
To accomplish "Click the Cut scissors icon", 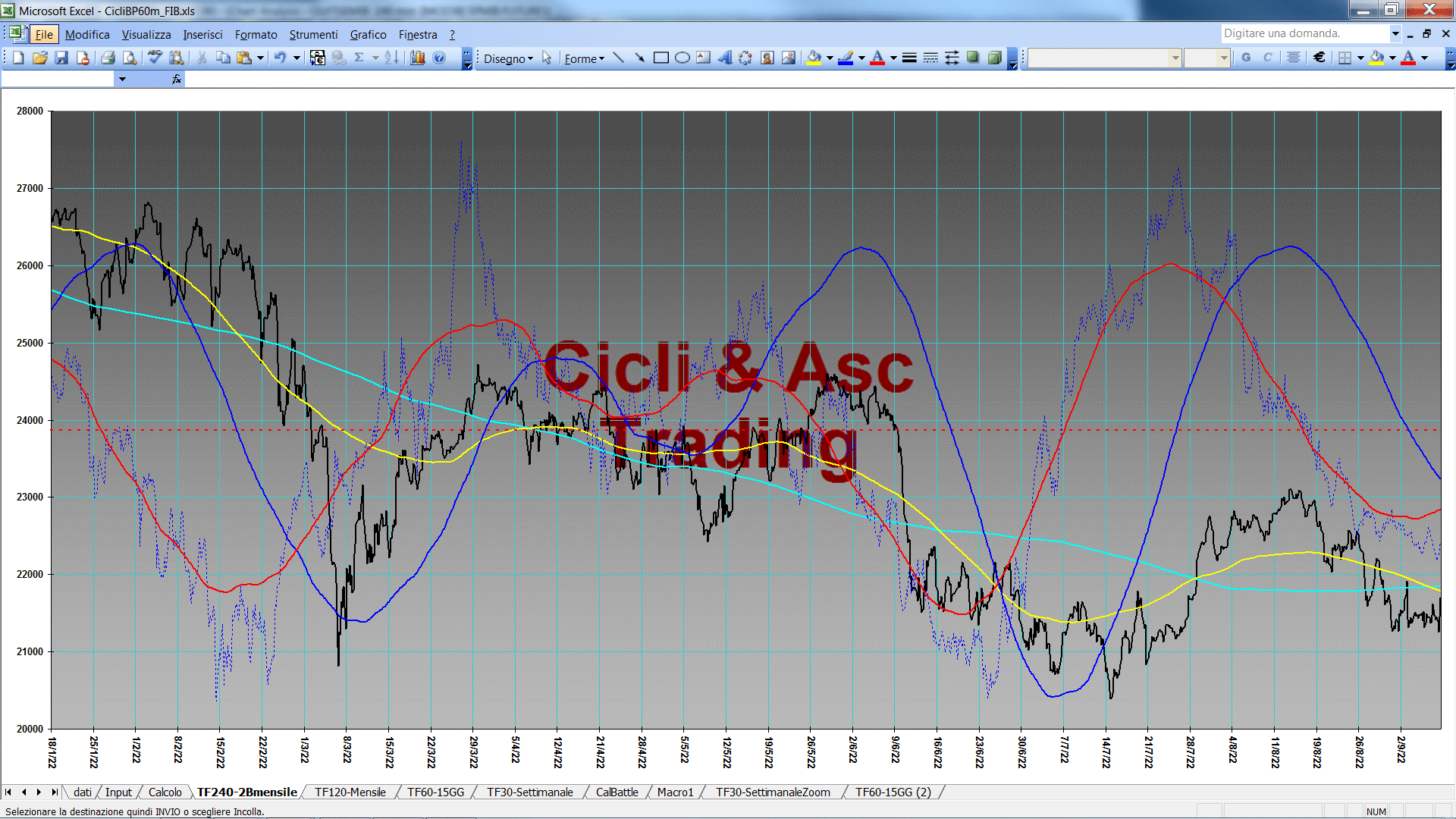I will (202, 58).
